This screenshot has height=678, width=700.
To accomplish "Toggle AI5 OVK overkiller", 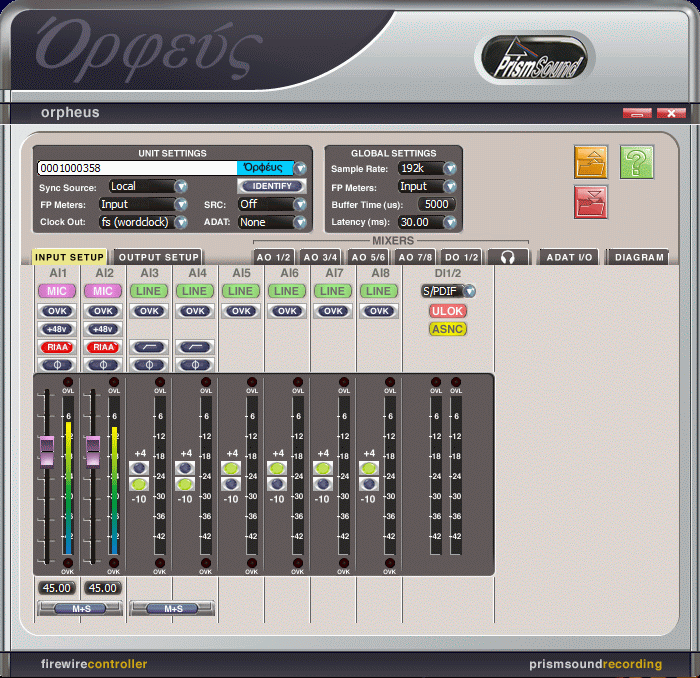I will [x=241, y=311].
